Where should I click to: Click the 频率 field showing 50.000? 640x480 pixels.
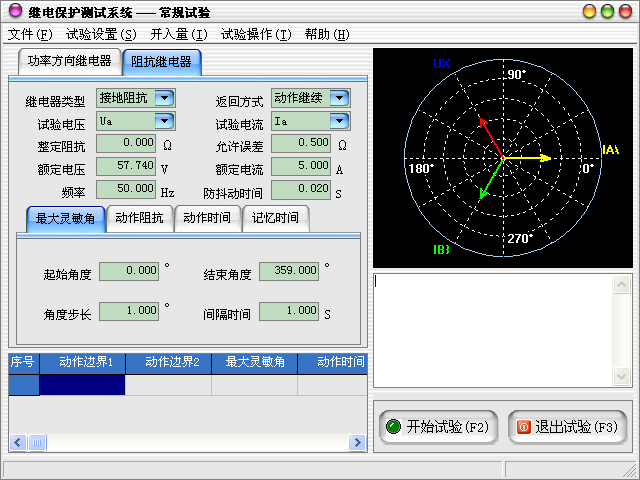126,189
